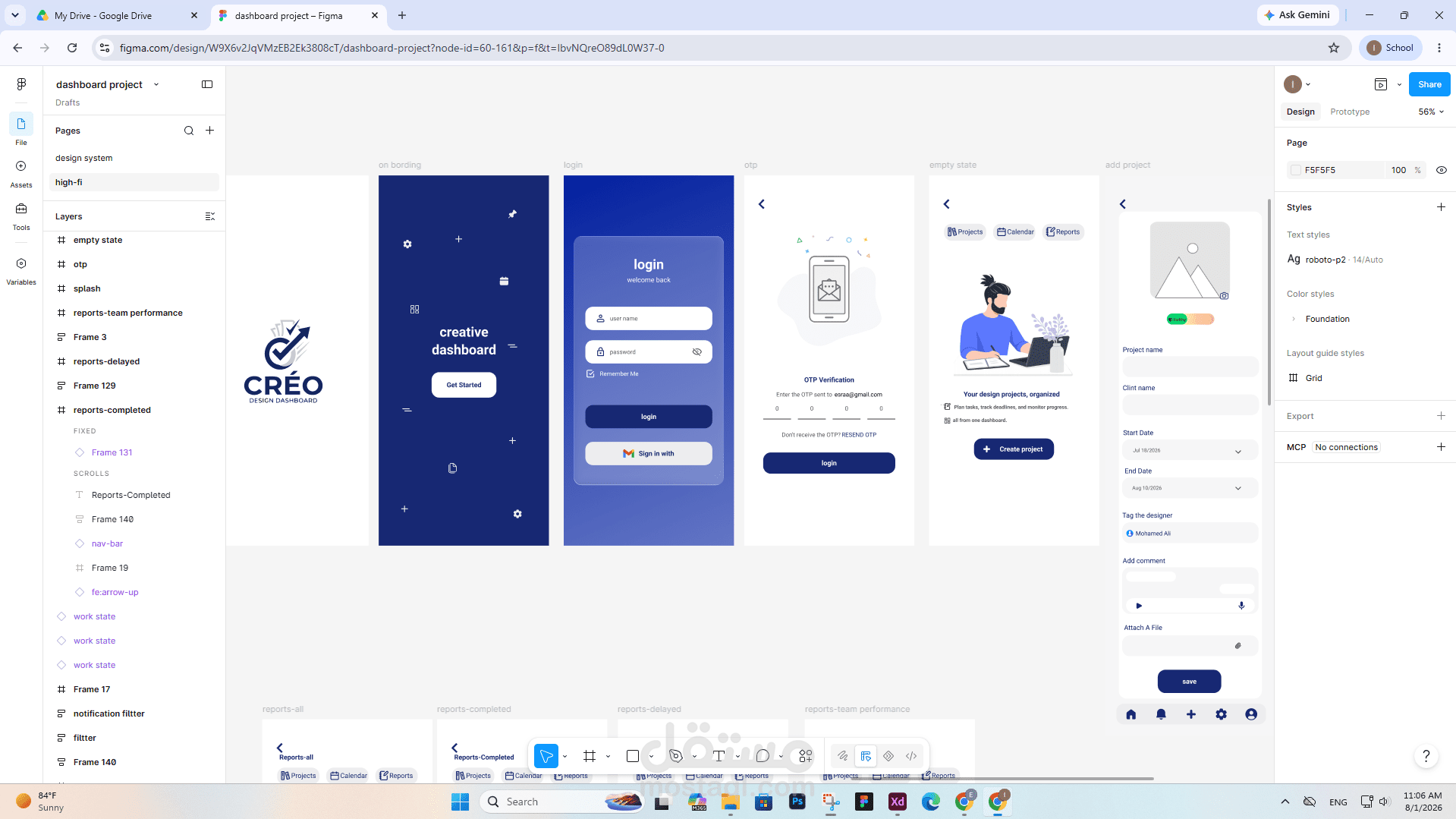1456x819 pixels.
Task: Switch to Design mode in toolbar
Action: [x=866, y=756]
